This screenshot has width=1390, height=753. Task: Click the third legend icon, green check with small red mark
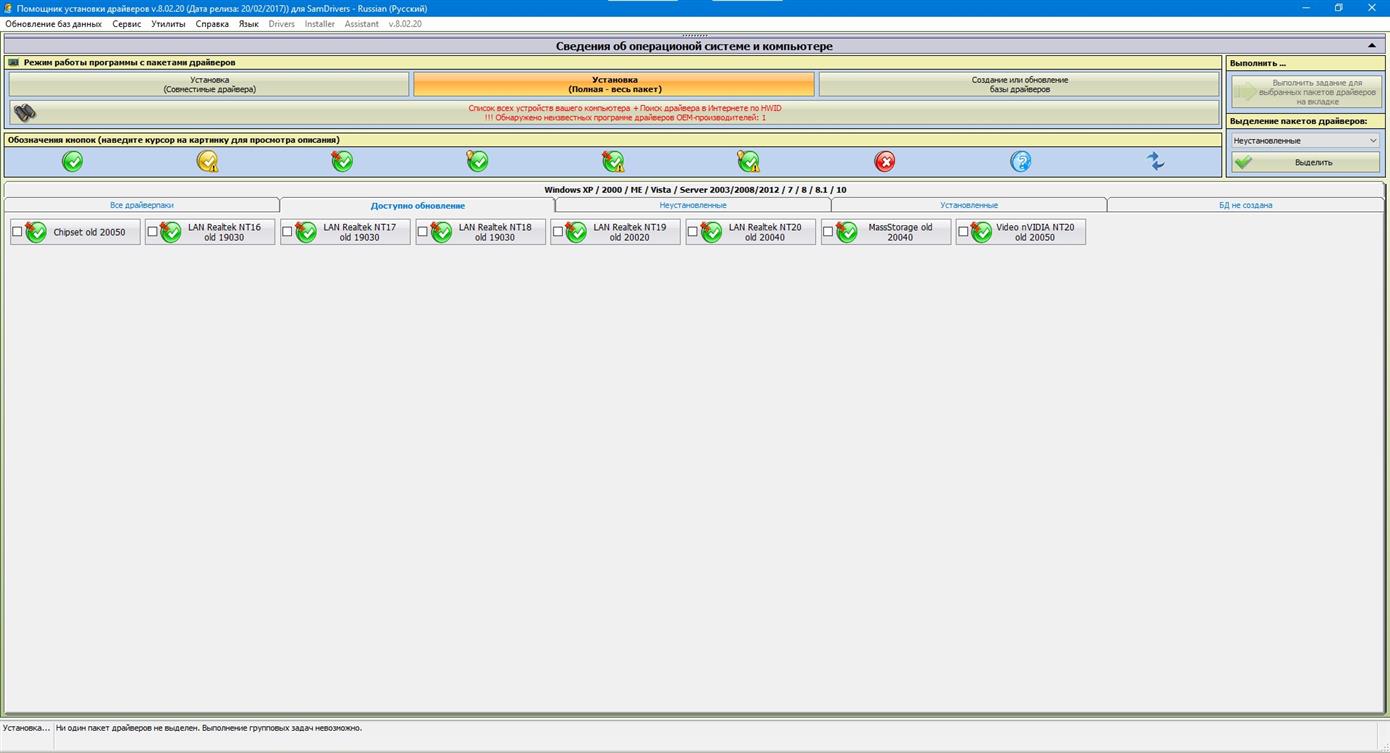tap(342, 161)
